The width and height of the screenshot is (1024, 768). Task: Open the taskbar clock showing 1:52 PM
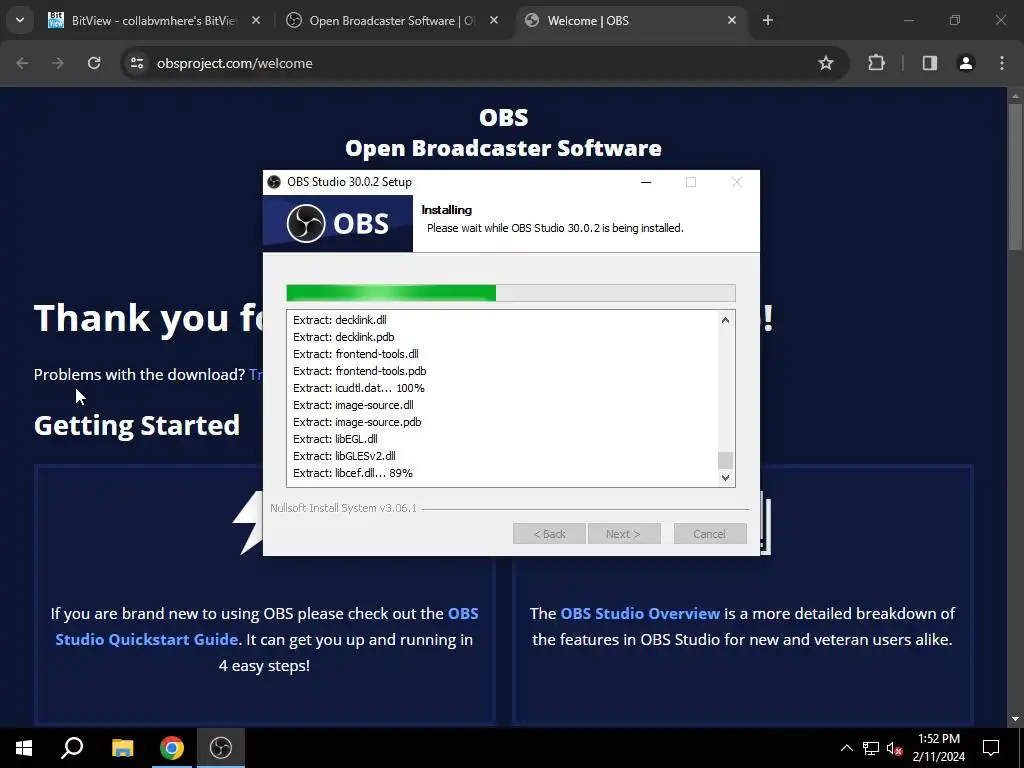939,748
